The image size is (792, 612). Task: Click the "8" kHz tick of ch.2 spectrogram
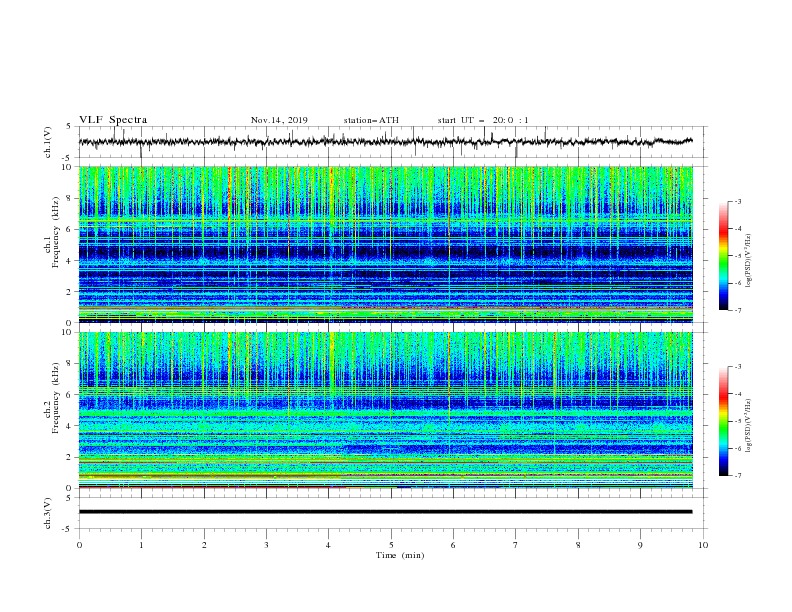tap(70, 364)
